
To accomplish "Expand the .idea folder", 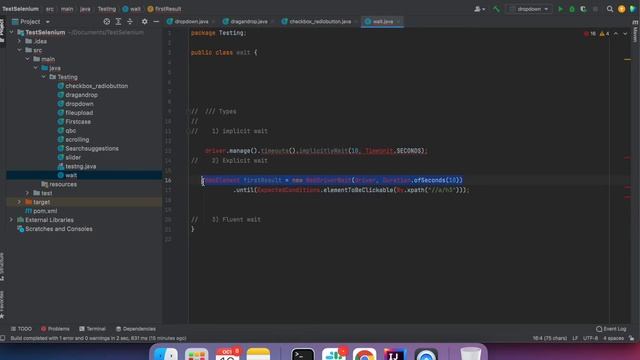I will [x=19, y=41].
